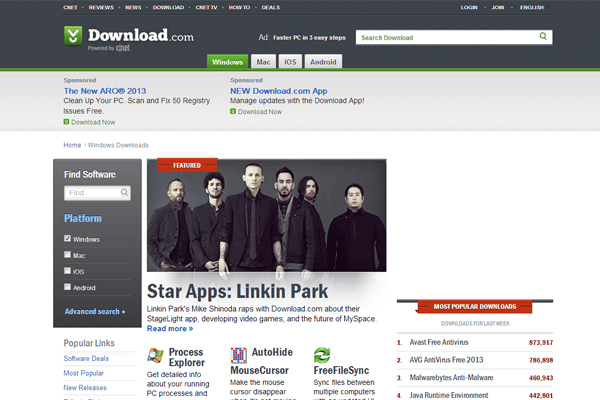Click Download Now under Download.com App
The width and height of the screenshot is (600, 400).
pos(260,112)
